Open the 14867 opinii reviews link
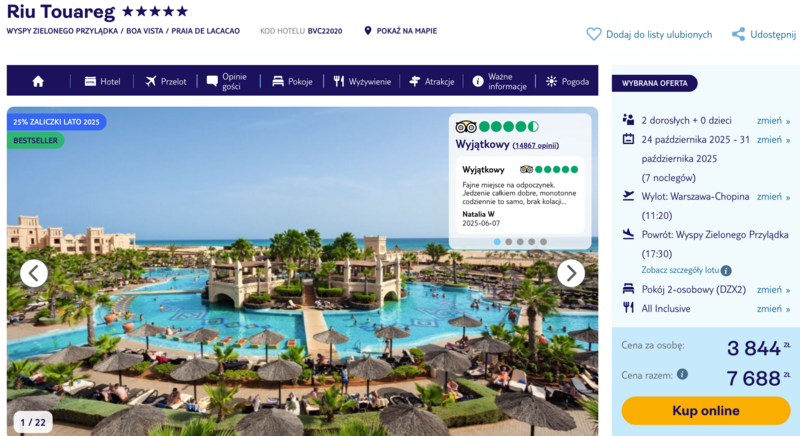The image size is (800, 436). 536,145
